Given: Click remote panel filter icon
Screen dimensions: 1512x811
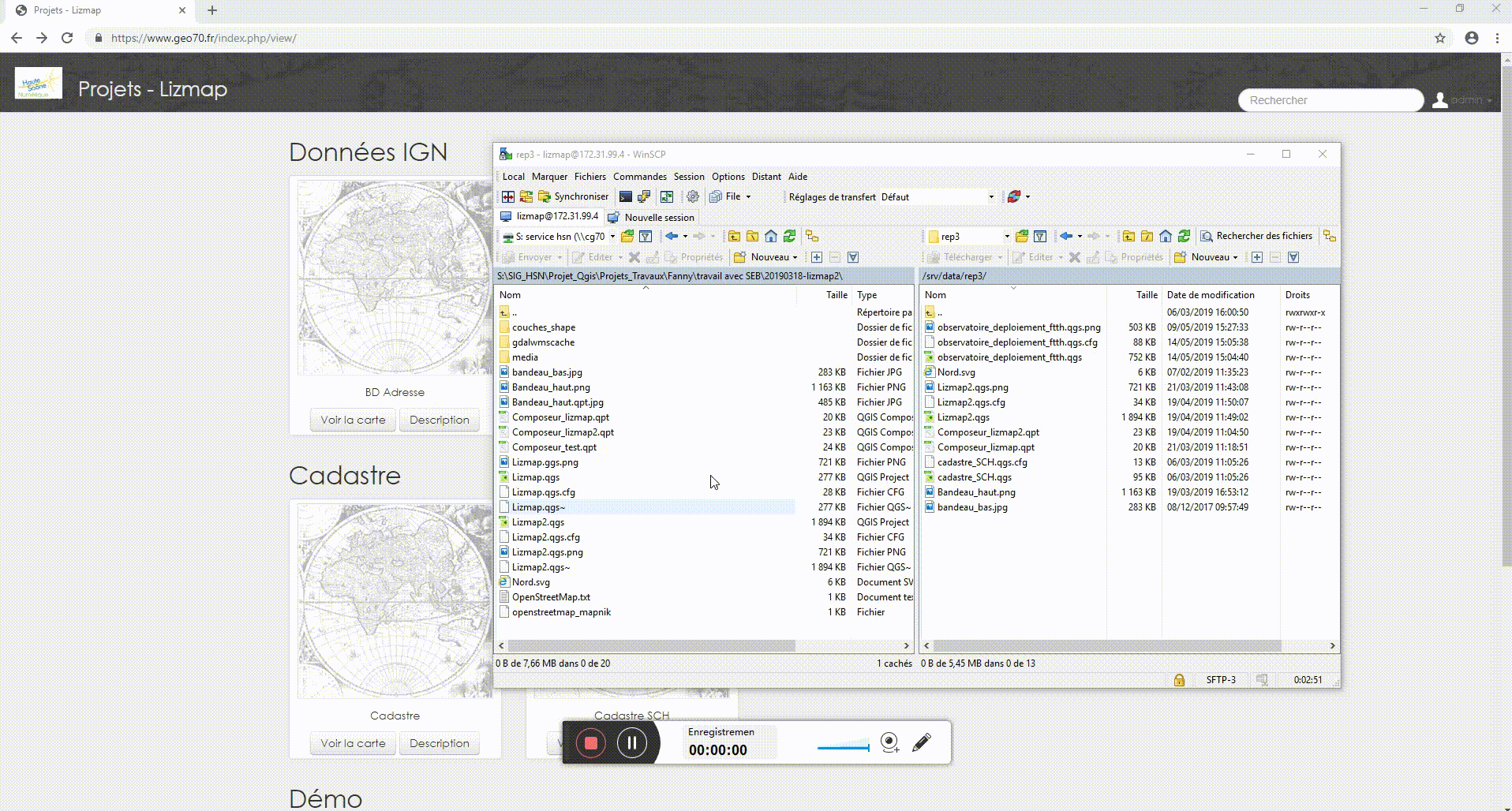Looking at the screenshot, I should pyautogui.click(x=1040, y=236).
